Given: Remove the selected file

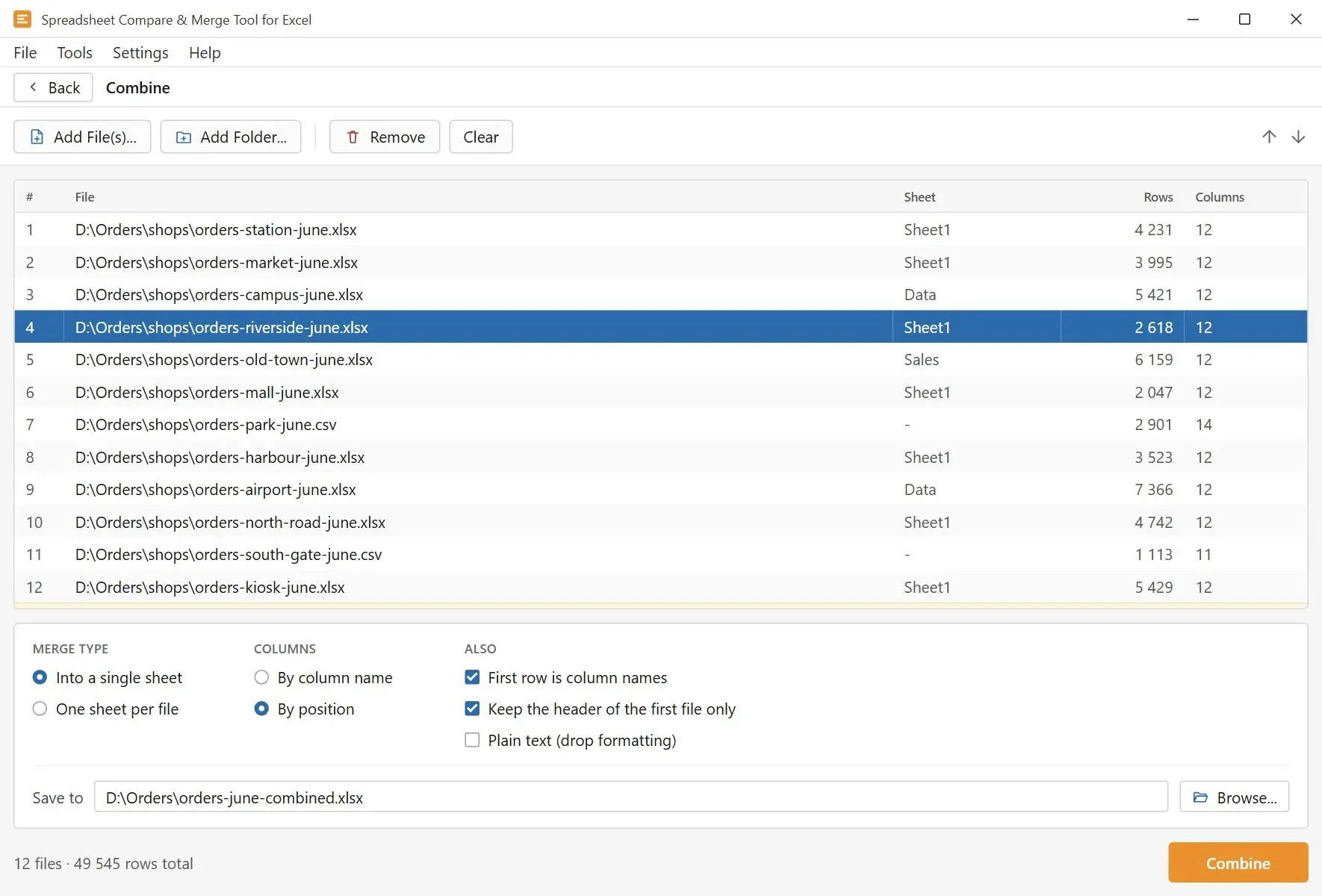Looking at the screenshot, I should [385, 137].
